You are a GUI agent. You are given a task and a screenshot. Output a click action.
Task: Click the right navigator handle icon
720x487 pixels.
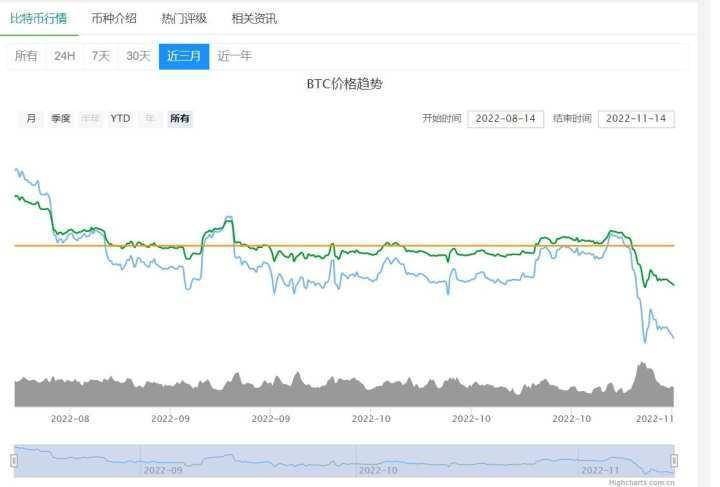[674, 460]
